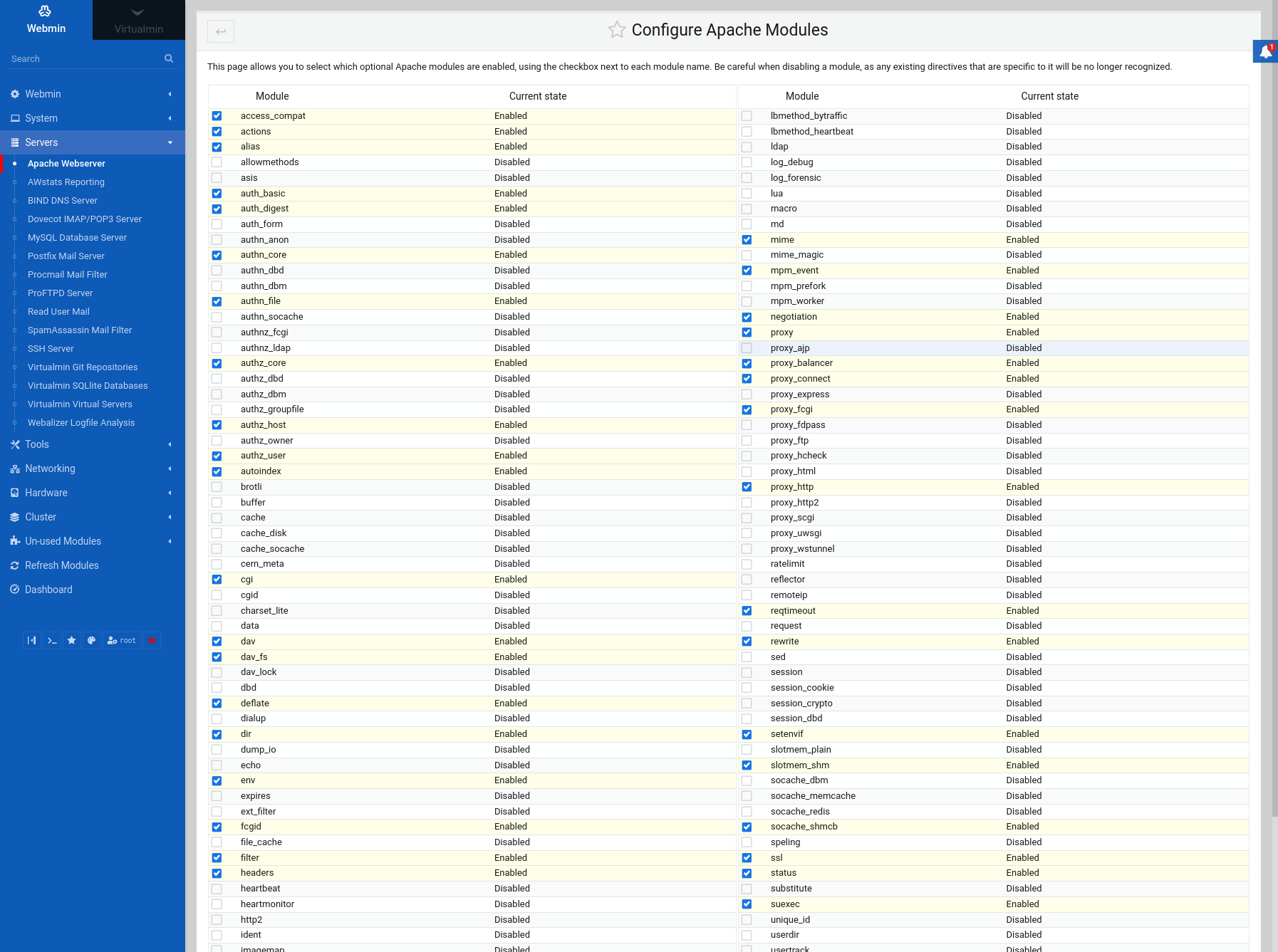Click the Refresh Modules link
This screenshot has height=952, width=1278.
coord(62,565)
